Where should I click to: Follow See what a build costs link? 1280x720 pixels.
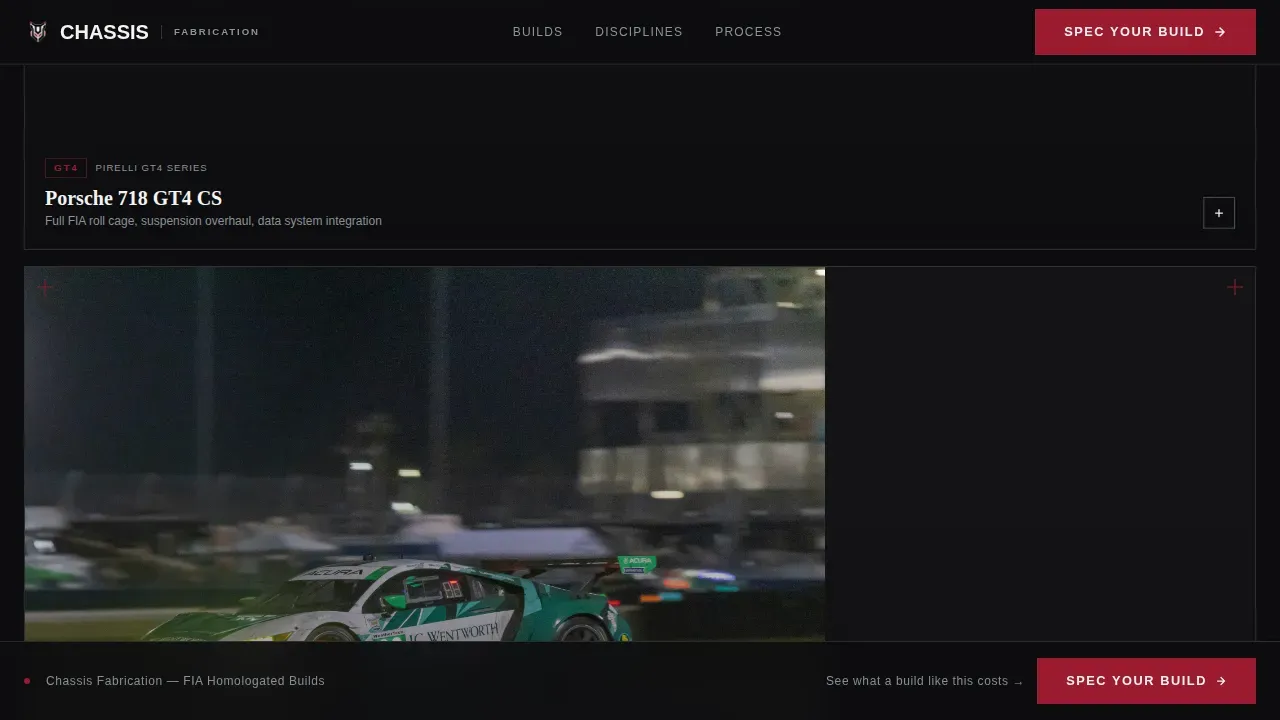[x=925, y=681]
